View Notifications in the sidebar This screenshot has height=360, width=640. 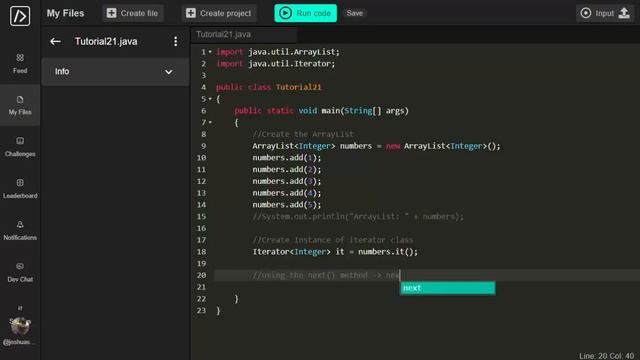point(20,230)
